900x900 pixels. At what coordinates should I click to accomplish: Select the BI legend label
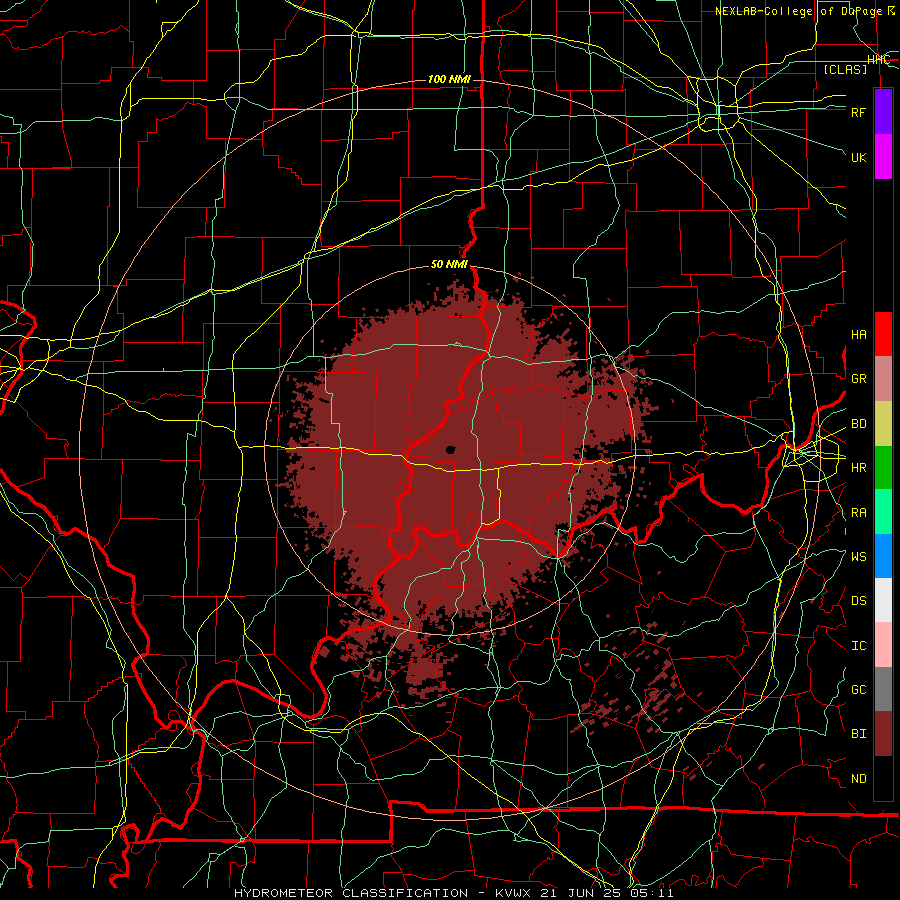coord(859,734)
